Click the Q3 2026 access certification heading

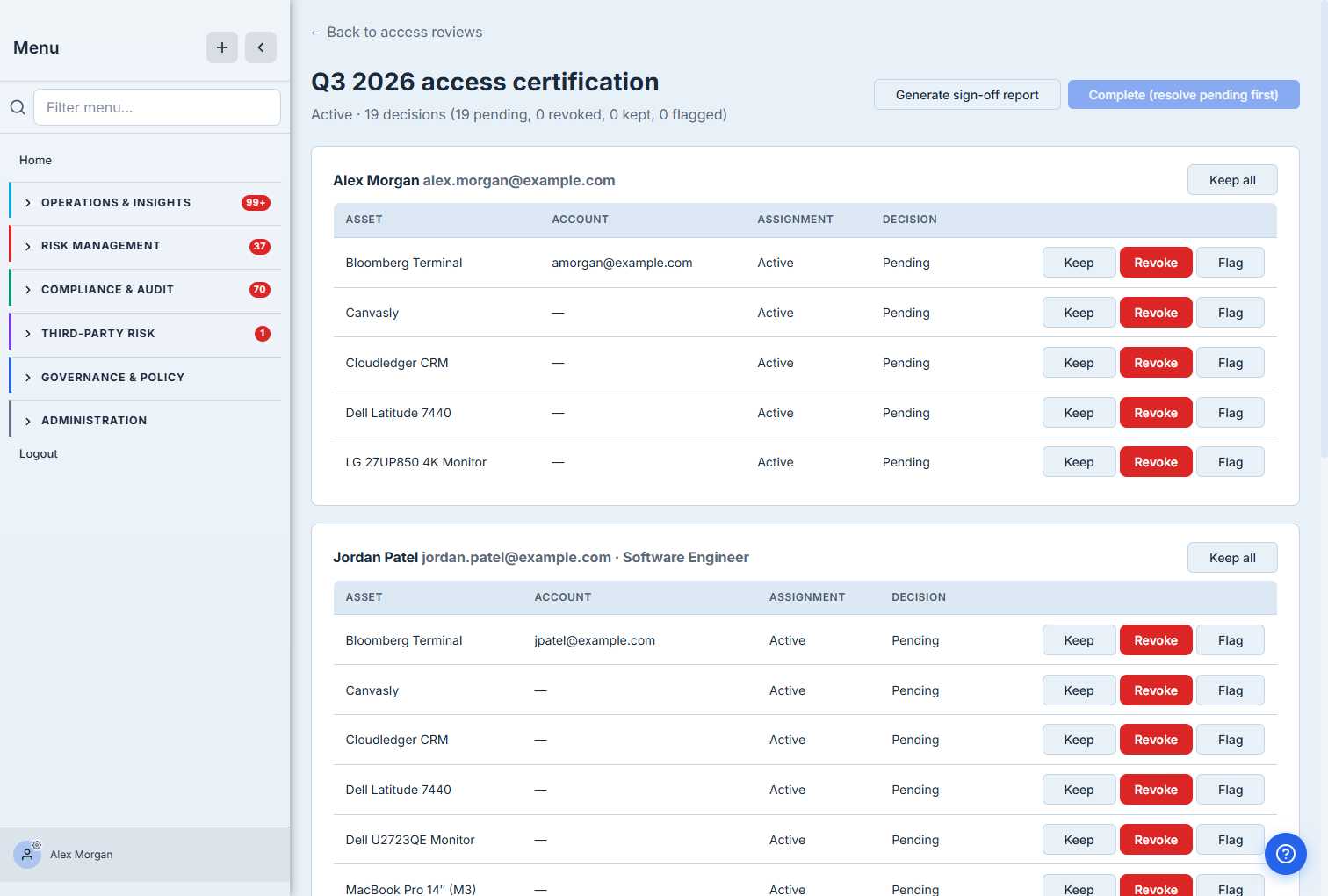point(485,82)
